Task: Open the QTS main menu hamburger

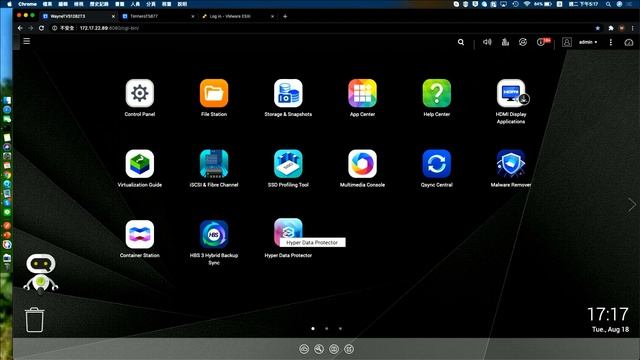Action: point(27,41)
